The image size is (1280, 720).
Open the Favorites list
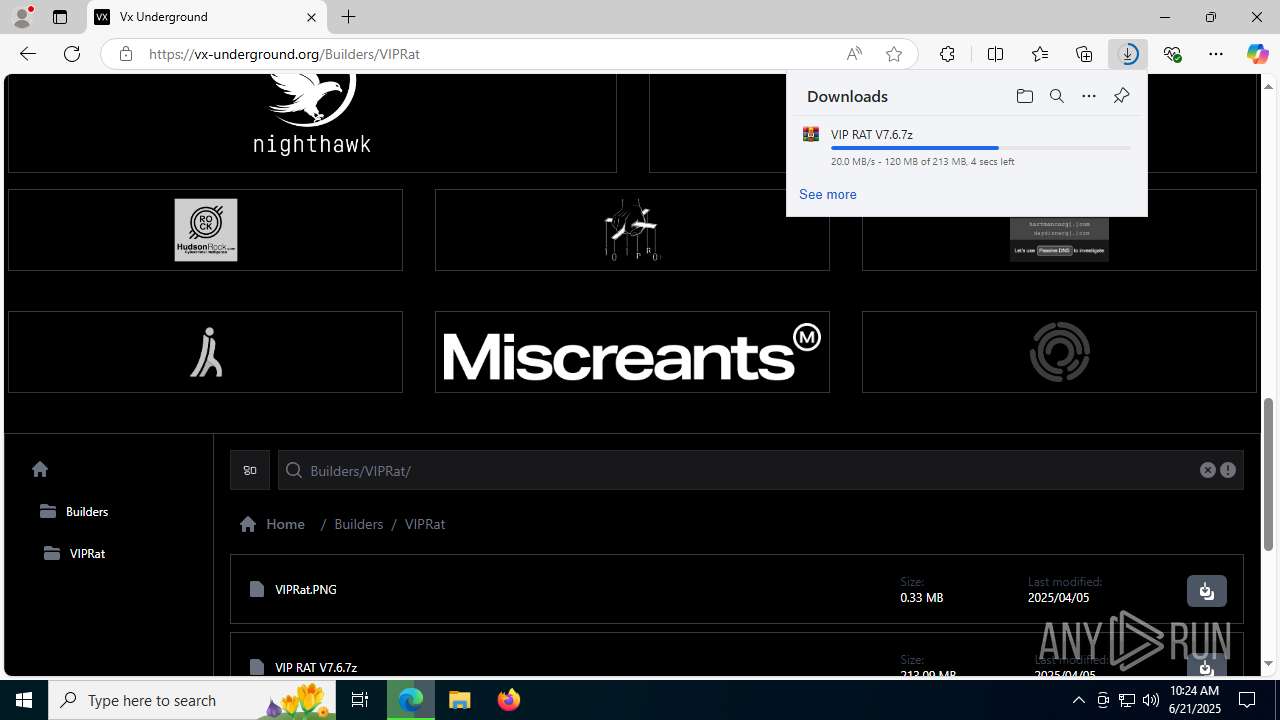click(x=1040, y=54)
